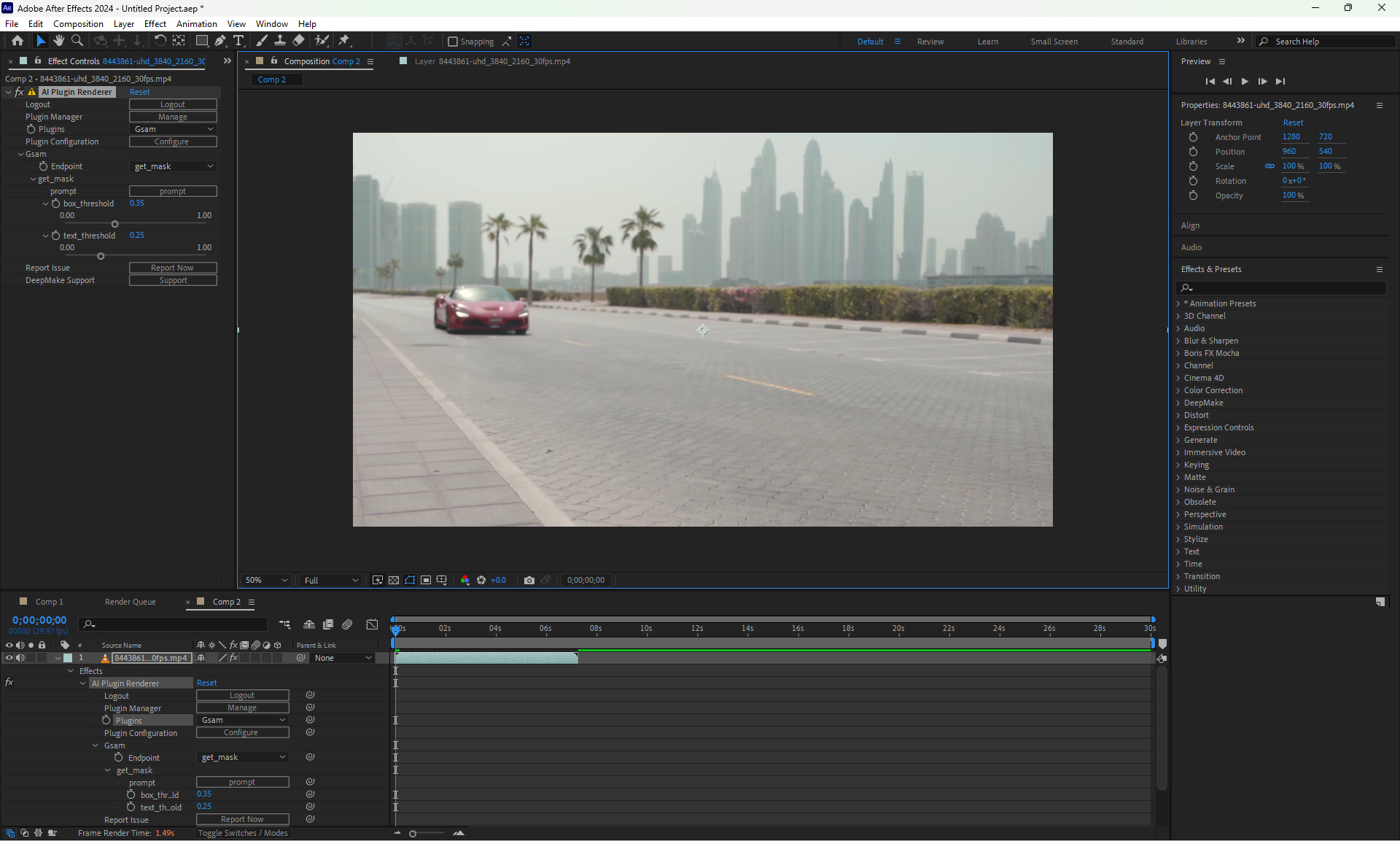
Task: Open the Plugins dropdown showing Gsam
Action: (x=173, y=129)
